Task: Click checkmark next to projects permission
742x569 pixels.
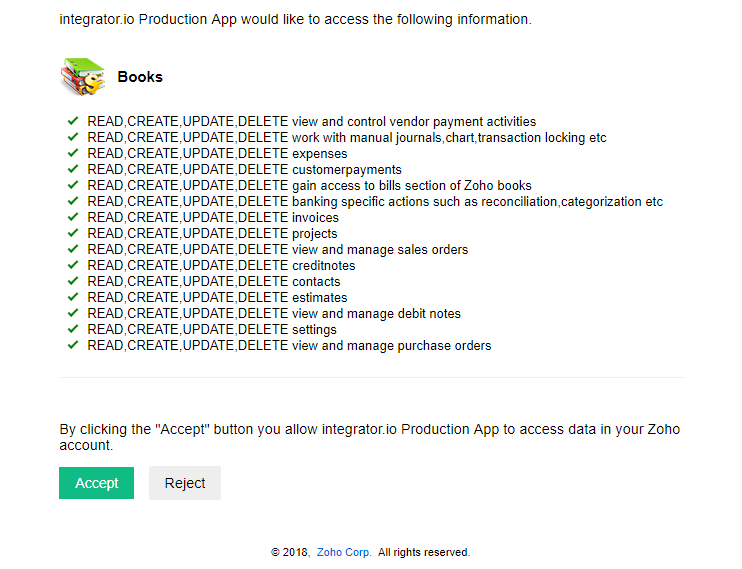Action: tap(73, 233)
